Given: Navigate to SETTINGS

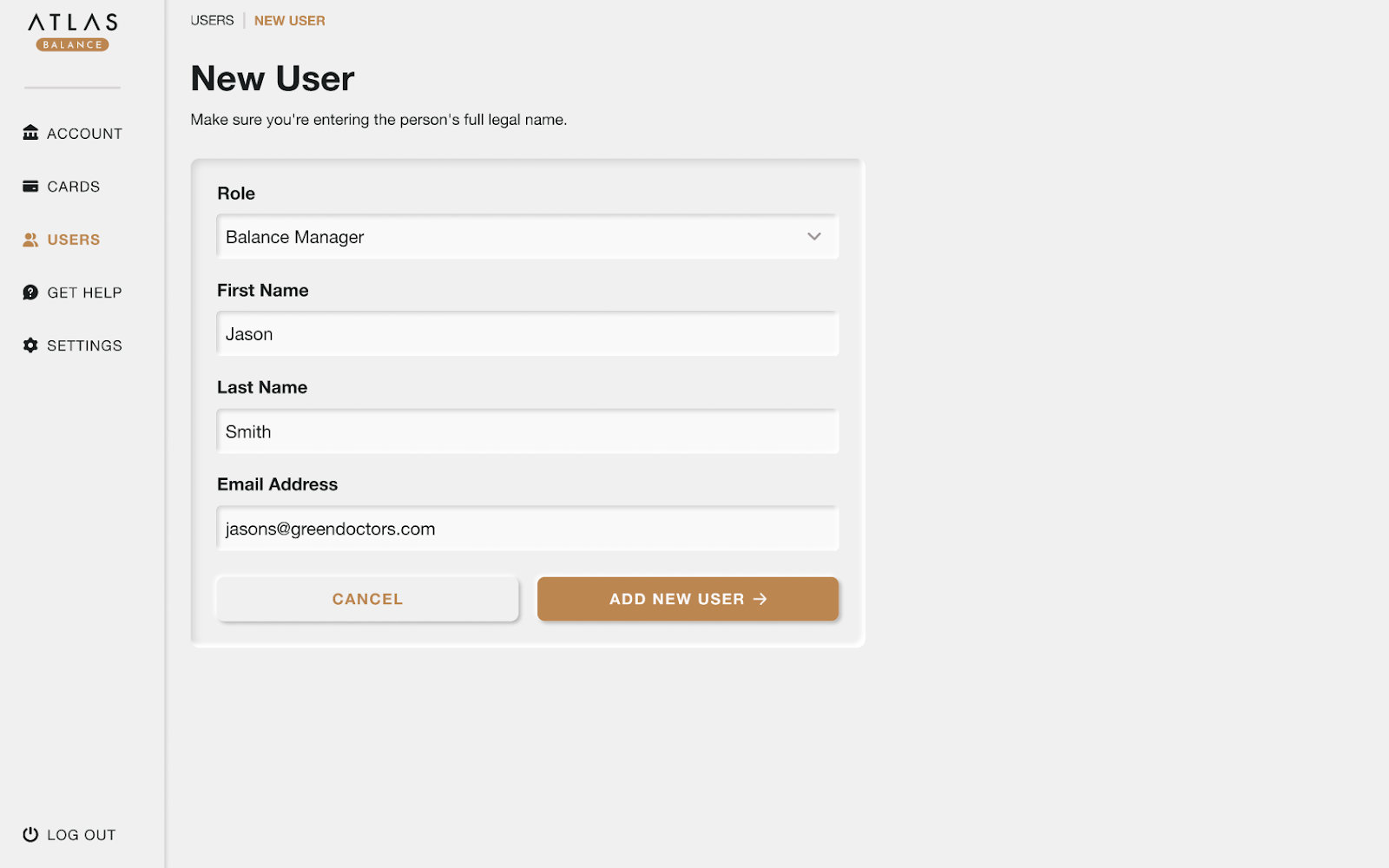Looking at the screenshot, I should click(x=85, y=345).
